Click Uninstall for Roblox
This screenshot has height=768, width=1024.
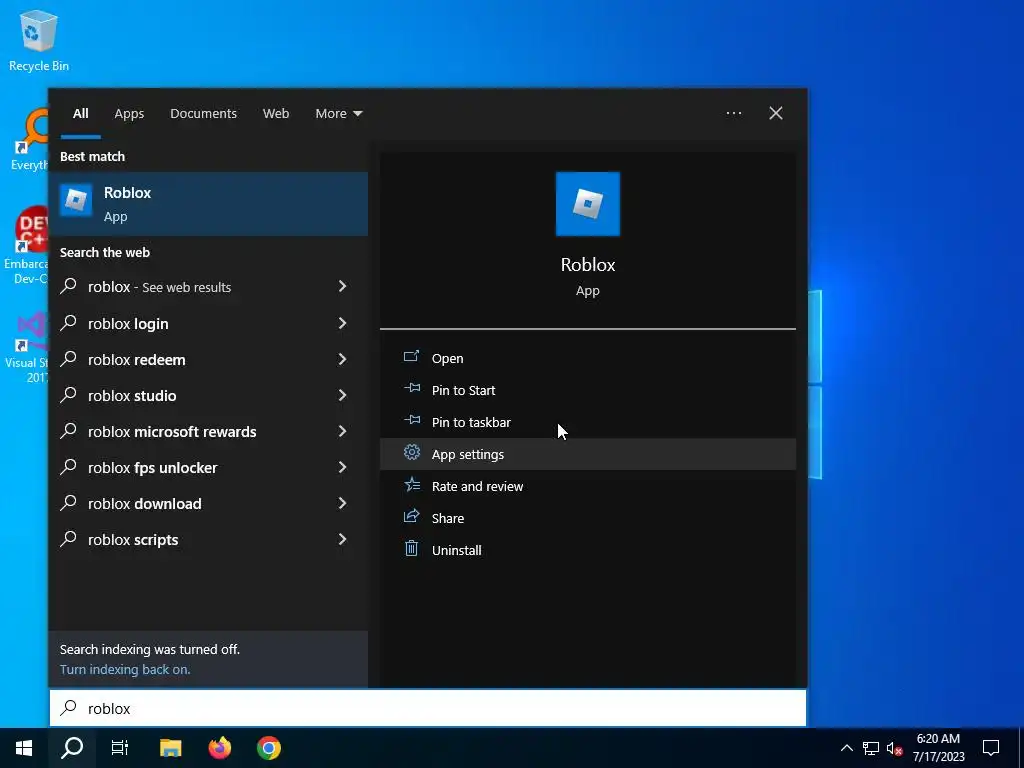pyautogui.click(x=587, y=550)
